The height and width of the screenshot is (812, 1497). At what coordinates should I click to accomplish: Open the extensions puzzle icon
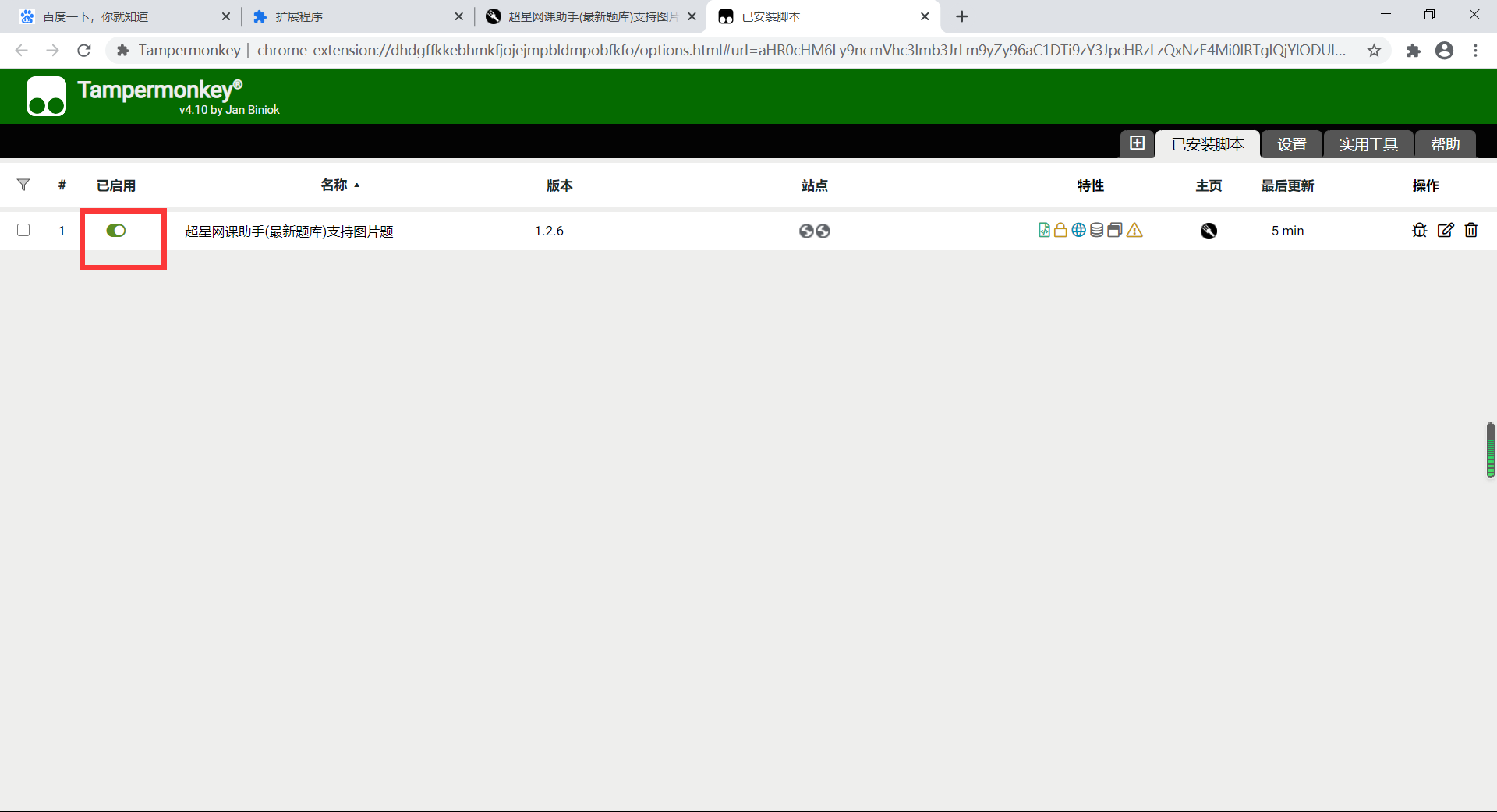click(1413, 51)
